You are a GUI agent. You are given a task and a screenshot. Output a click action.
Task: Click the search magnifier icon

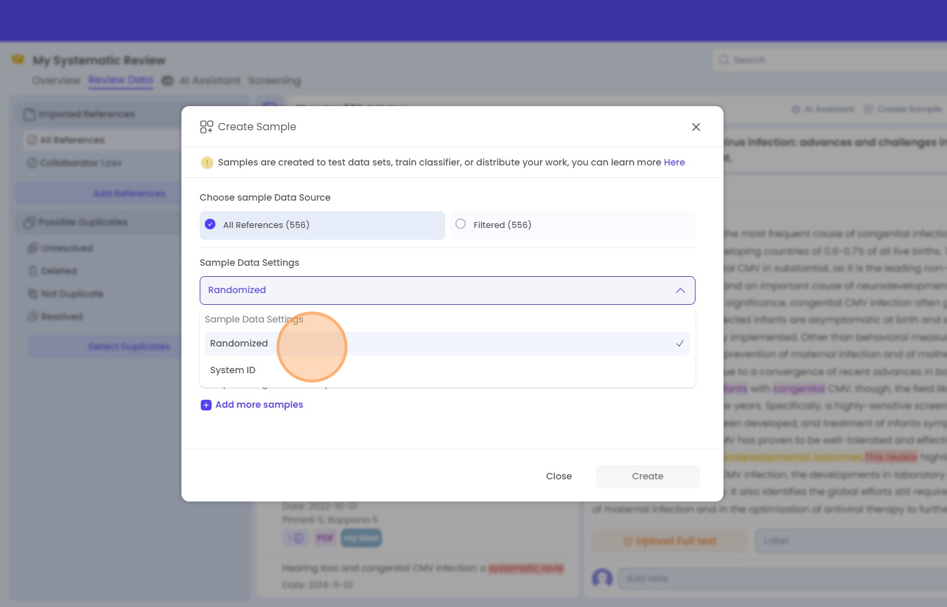coord(723,59)
